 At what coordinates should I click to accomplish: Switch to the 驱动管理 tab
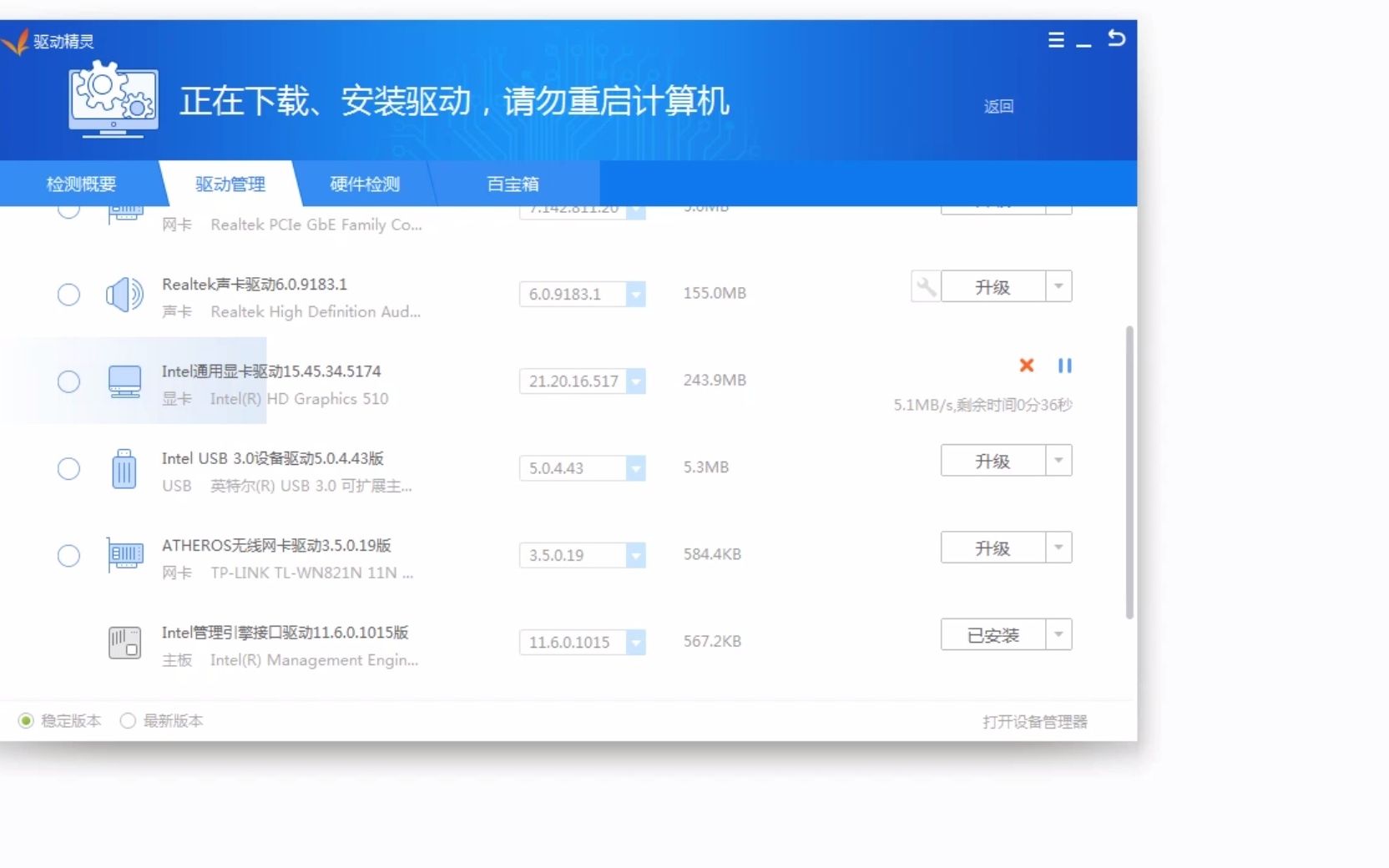(230, 184)
